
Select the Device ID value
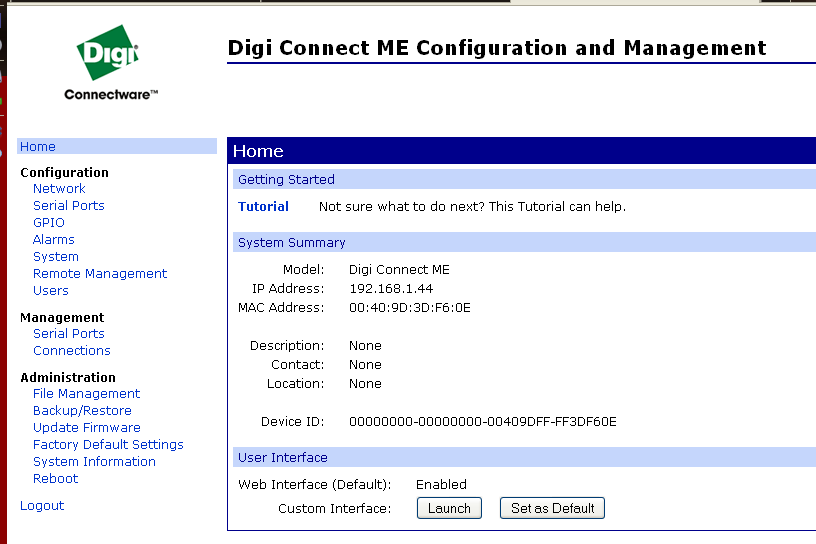point(482,422)
